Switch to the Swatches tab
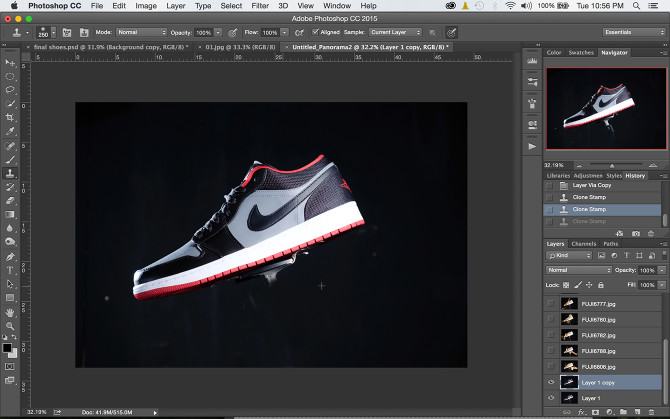Image resolution: width=670 pixels, height=419 pixels. click(581, 53)
